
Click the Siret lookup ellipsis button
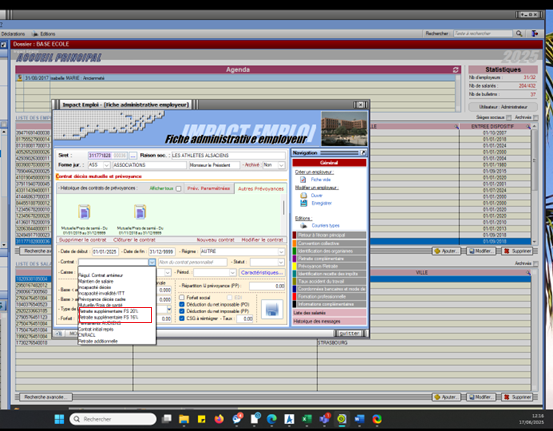coord(133,156)
